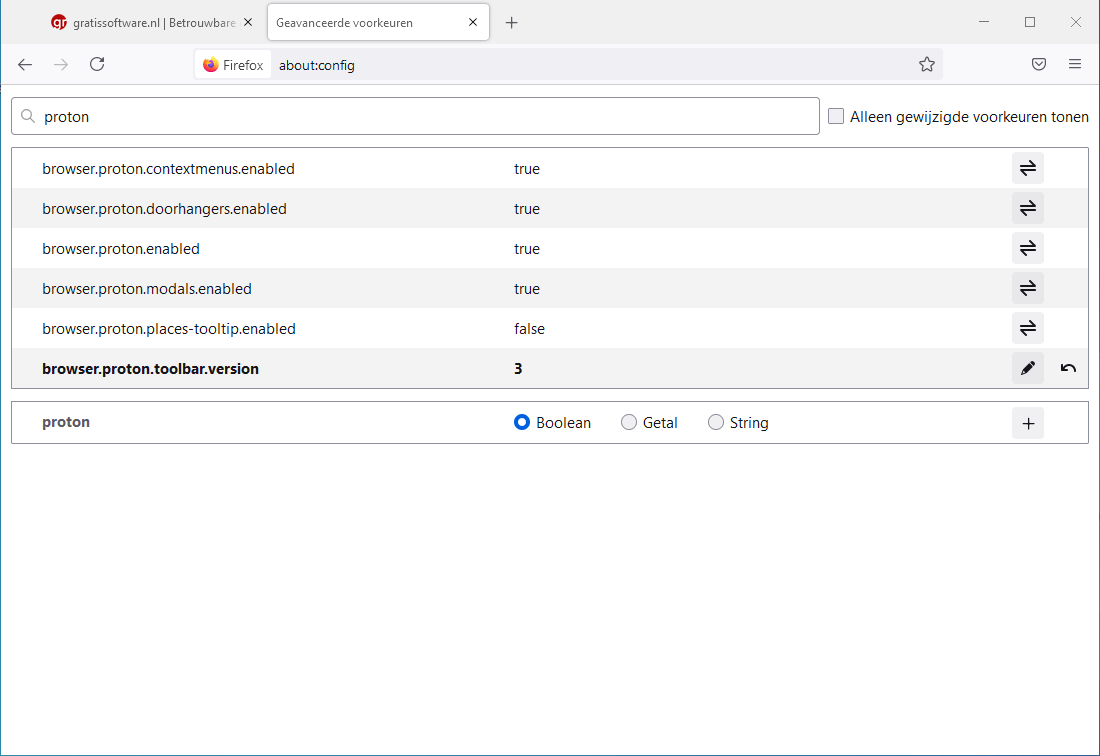Reset browser.proton.toolbar.version to default
This screenshot has width=1100, height=756.
(x=1068, y=369)
